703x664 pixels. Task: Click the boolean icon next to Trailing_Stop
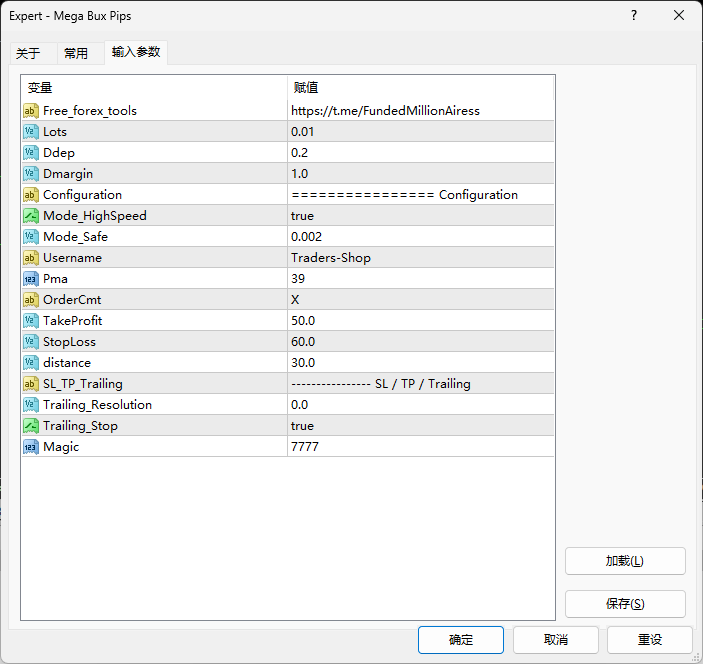tap(31, 426)
